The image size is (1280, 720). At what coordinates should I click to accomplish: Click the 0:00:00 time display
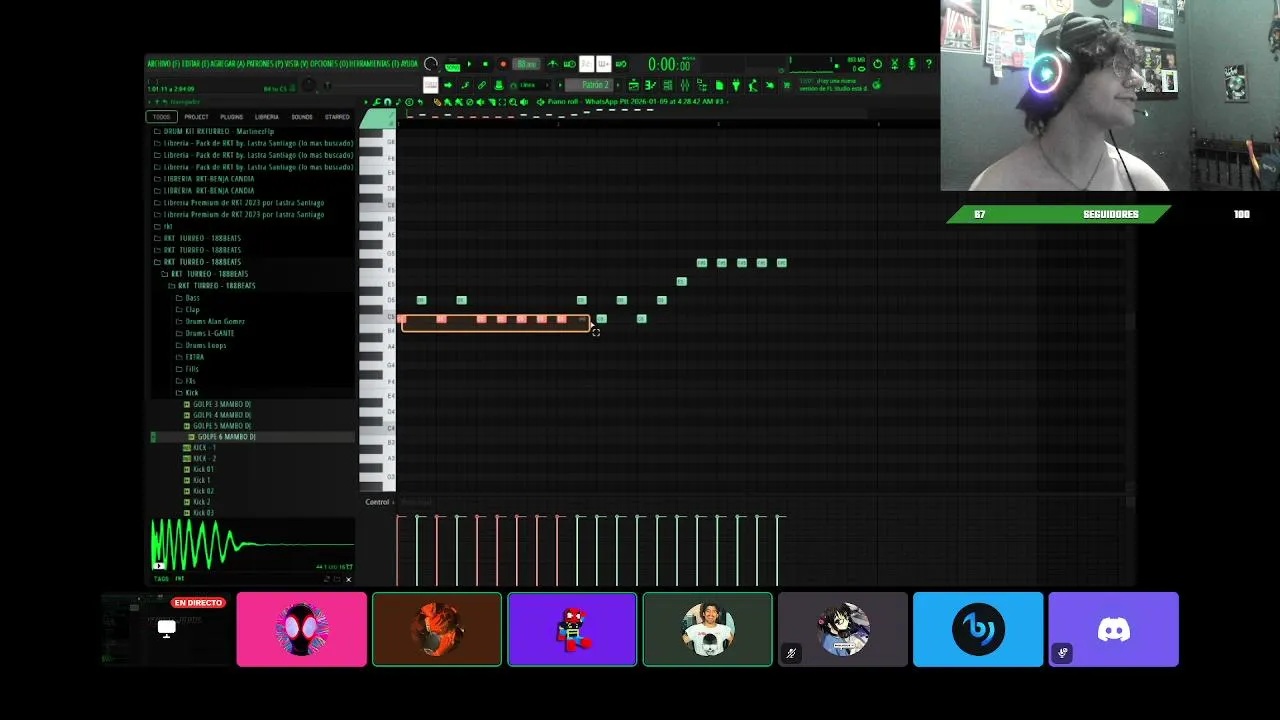[x=668, y=65]
